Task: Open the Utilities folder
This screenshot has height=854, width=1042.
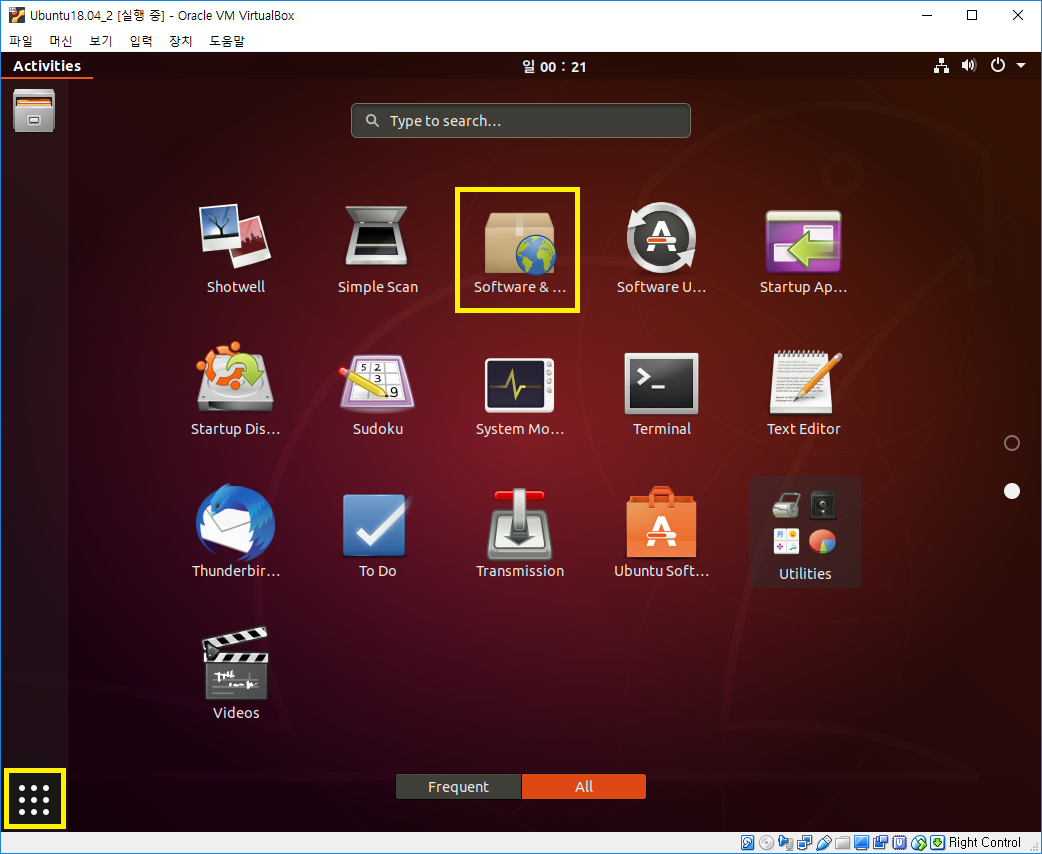Action: (805, 532)
